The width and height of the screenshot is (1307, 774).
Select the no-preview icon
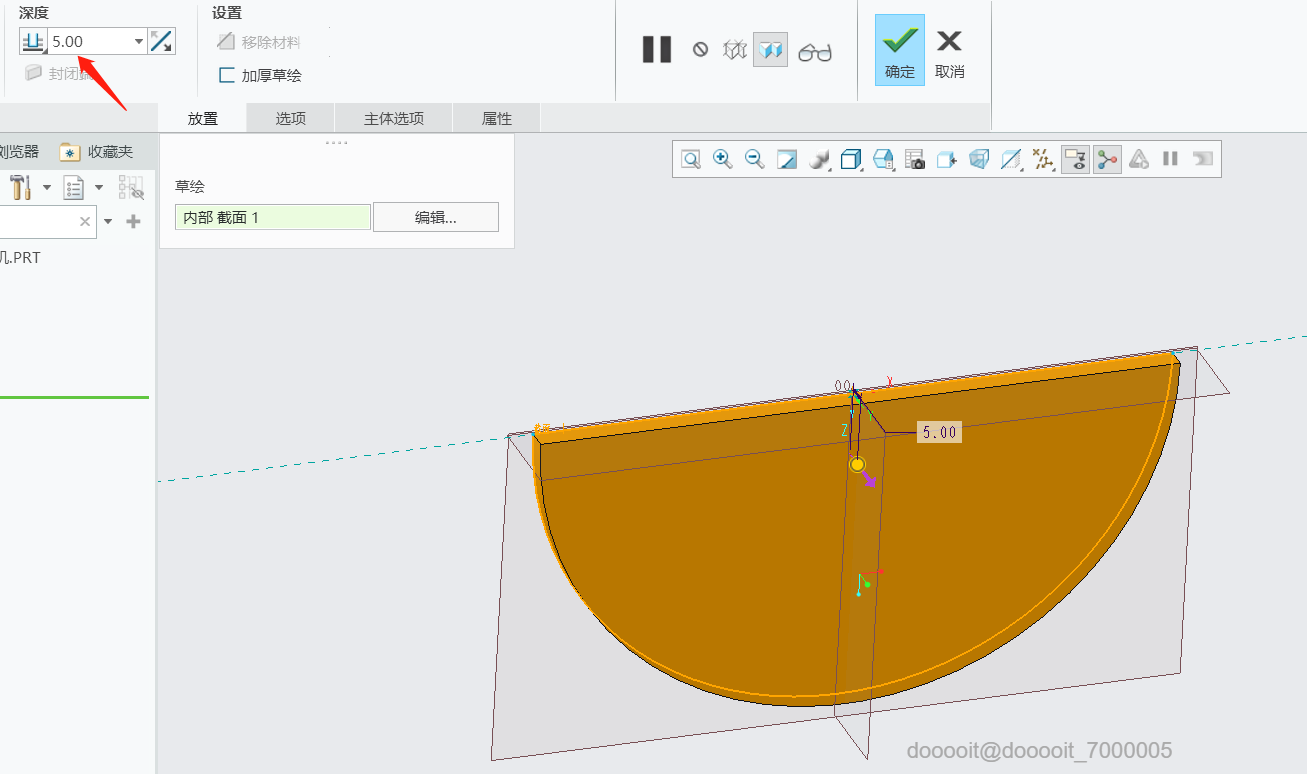coord(700,49)
